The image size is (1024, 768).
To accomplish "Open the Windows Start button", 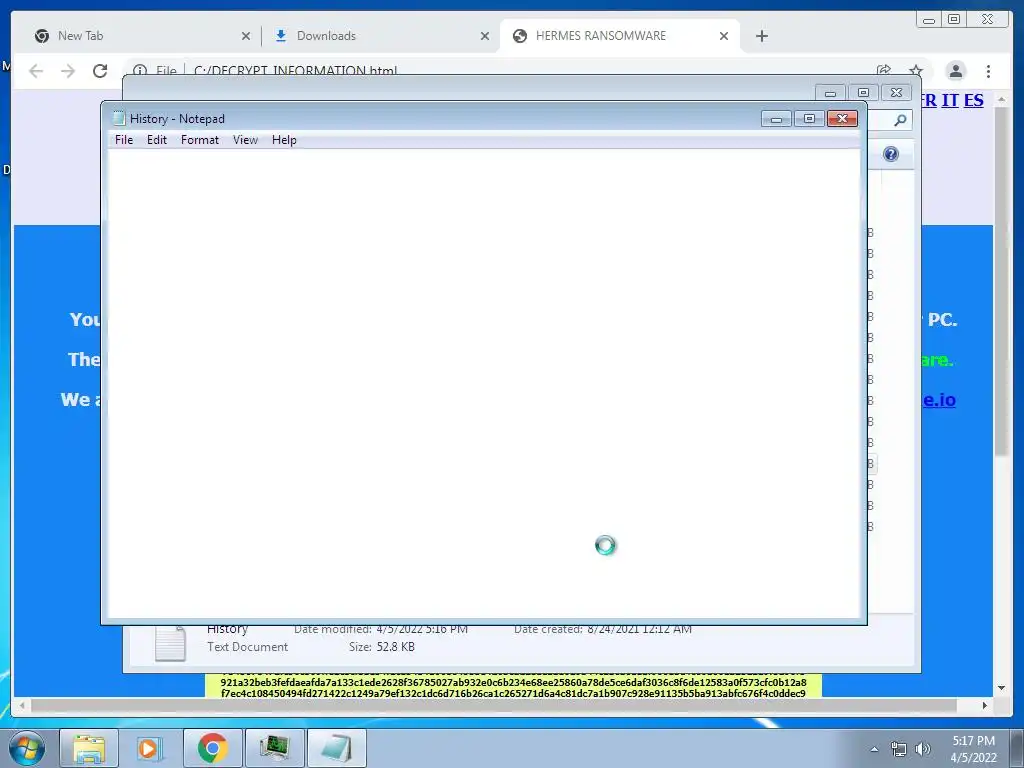I will click(26, 748).
